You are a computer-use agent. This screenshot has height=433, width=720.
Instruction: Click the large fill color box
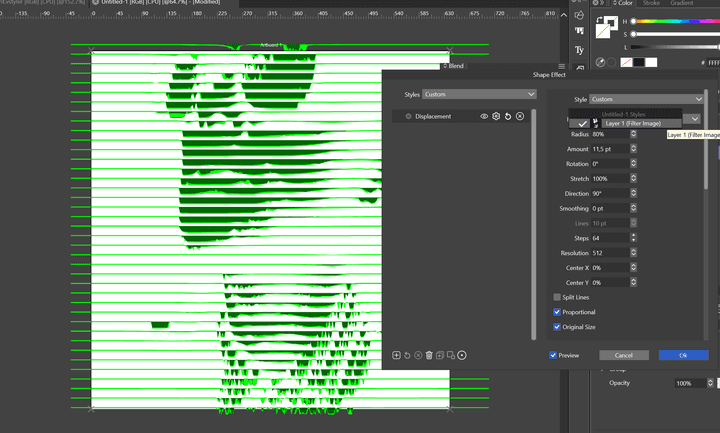603,31
